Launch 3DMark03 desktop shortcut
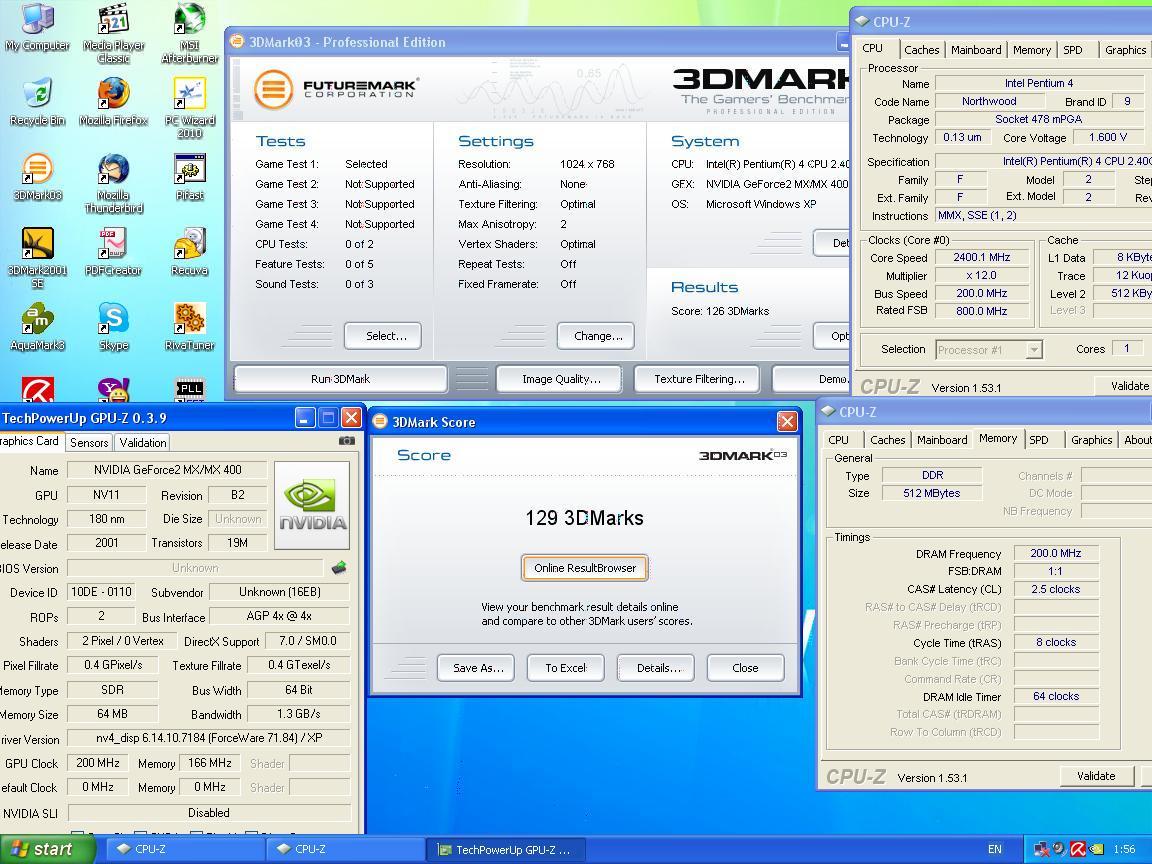This screenshot has width=1152, height=864. (37, 177)
